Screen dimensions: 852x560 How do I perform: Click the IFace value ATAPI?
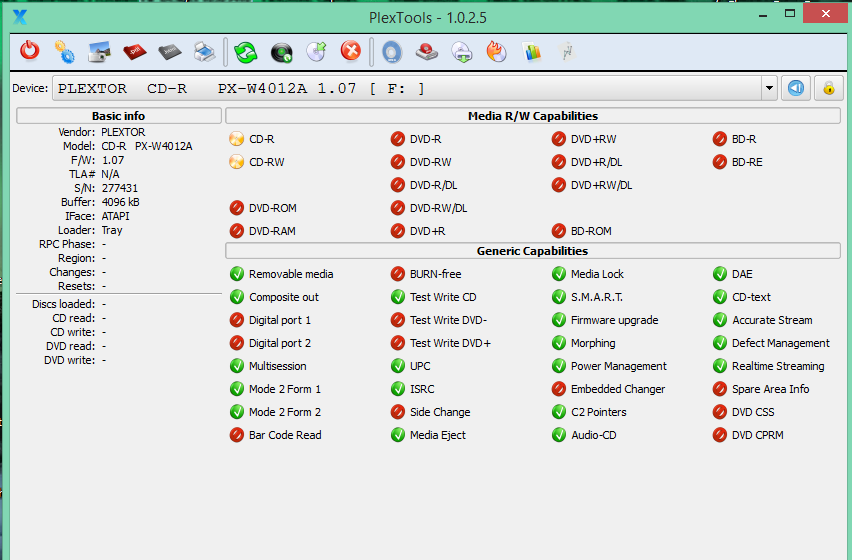[115, 216]
